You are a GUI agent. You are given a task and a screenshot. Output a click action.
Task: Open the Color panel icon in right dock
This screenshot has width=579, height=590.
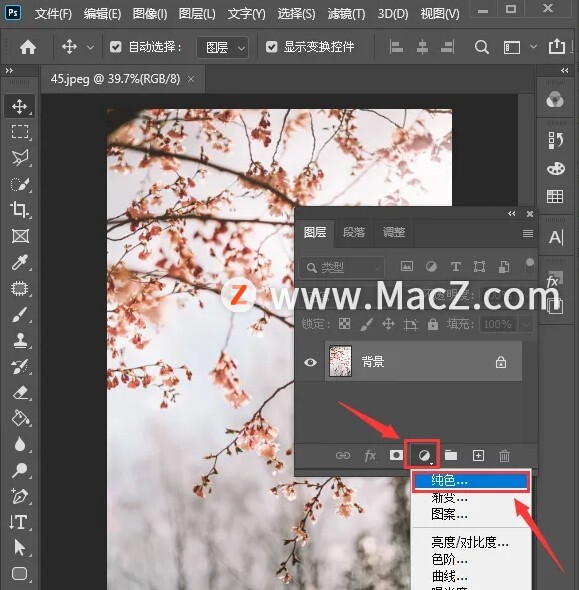(x=555, y=100)
